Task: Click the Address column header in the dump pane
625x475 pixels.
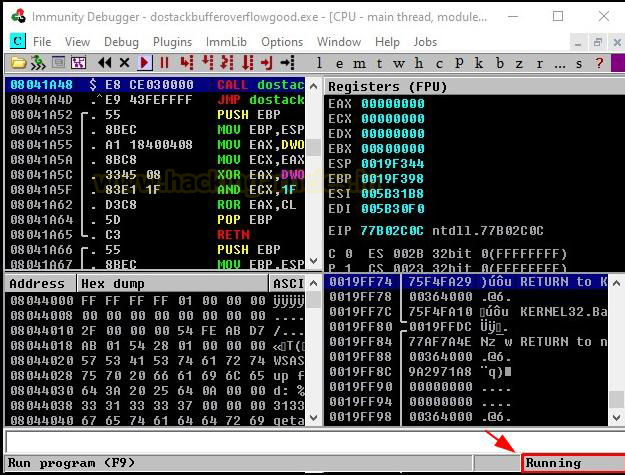Action: 40,283
